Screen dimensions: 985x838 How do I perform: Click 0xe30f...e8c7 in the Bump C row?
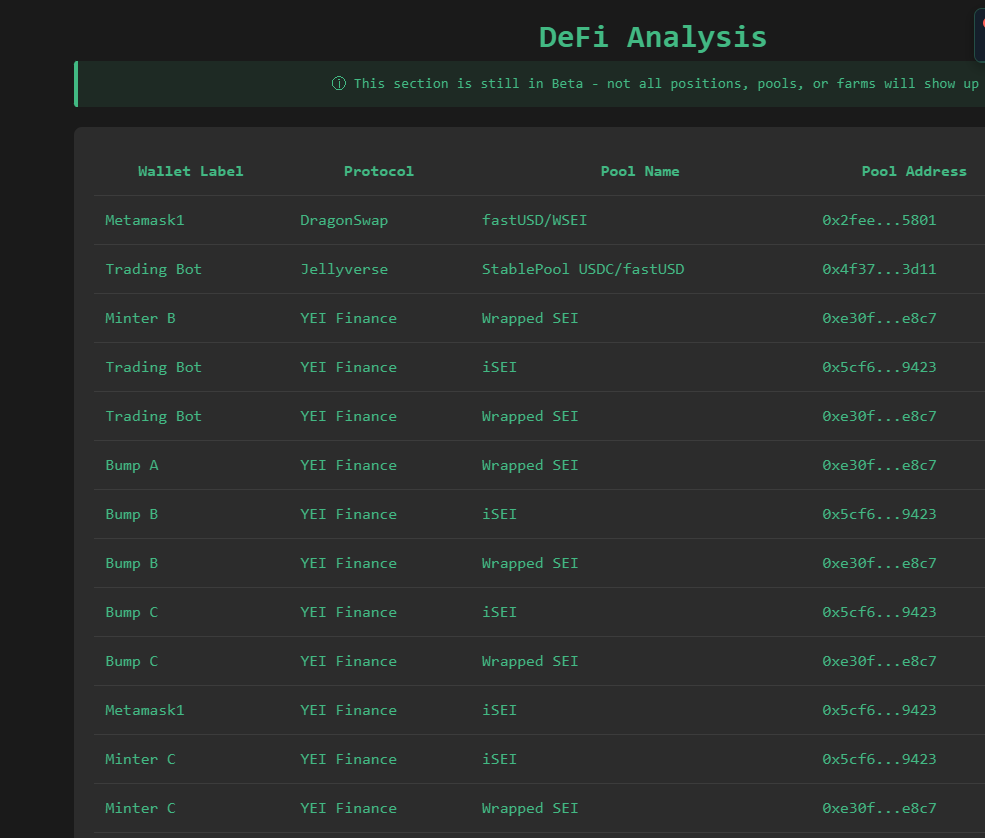coord(879,661)
